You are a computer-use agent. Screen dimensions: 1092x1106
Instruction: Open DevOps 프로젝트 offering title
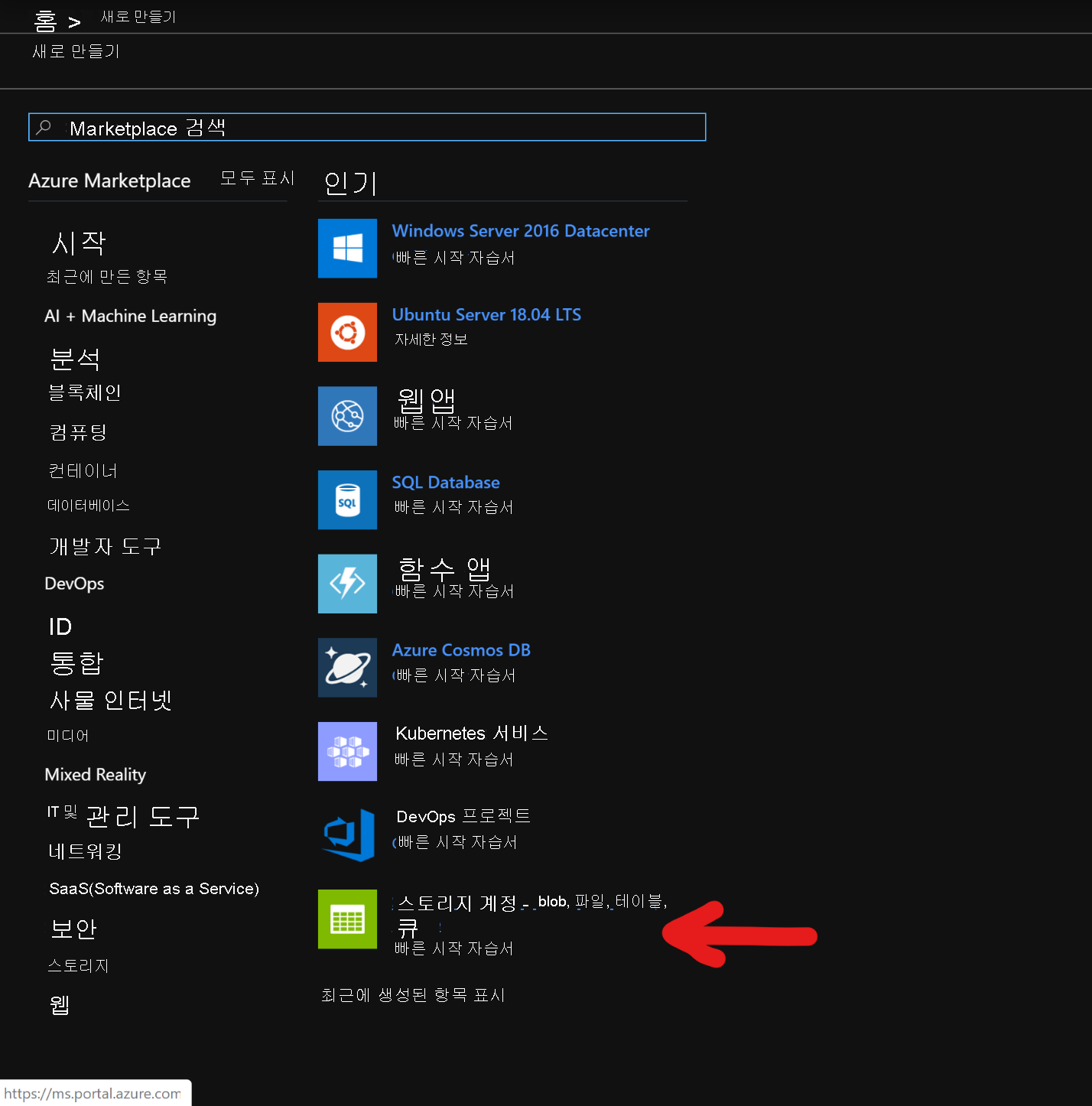(x=463, y=816)
